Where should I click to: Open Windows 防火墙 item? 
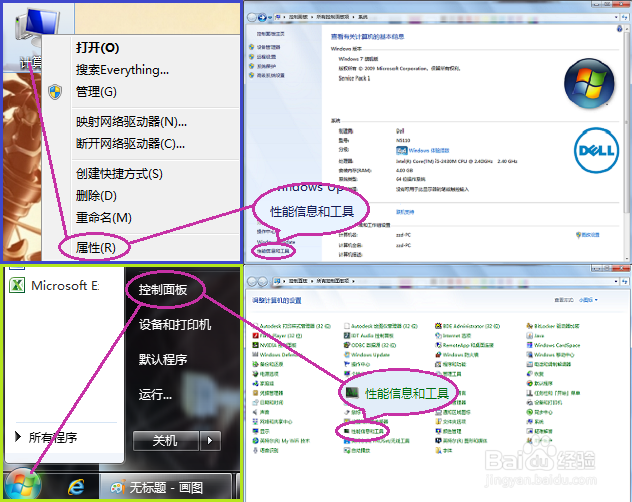[x=457, y=355]
